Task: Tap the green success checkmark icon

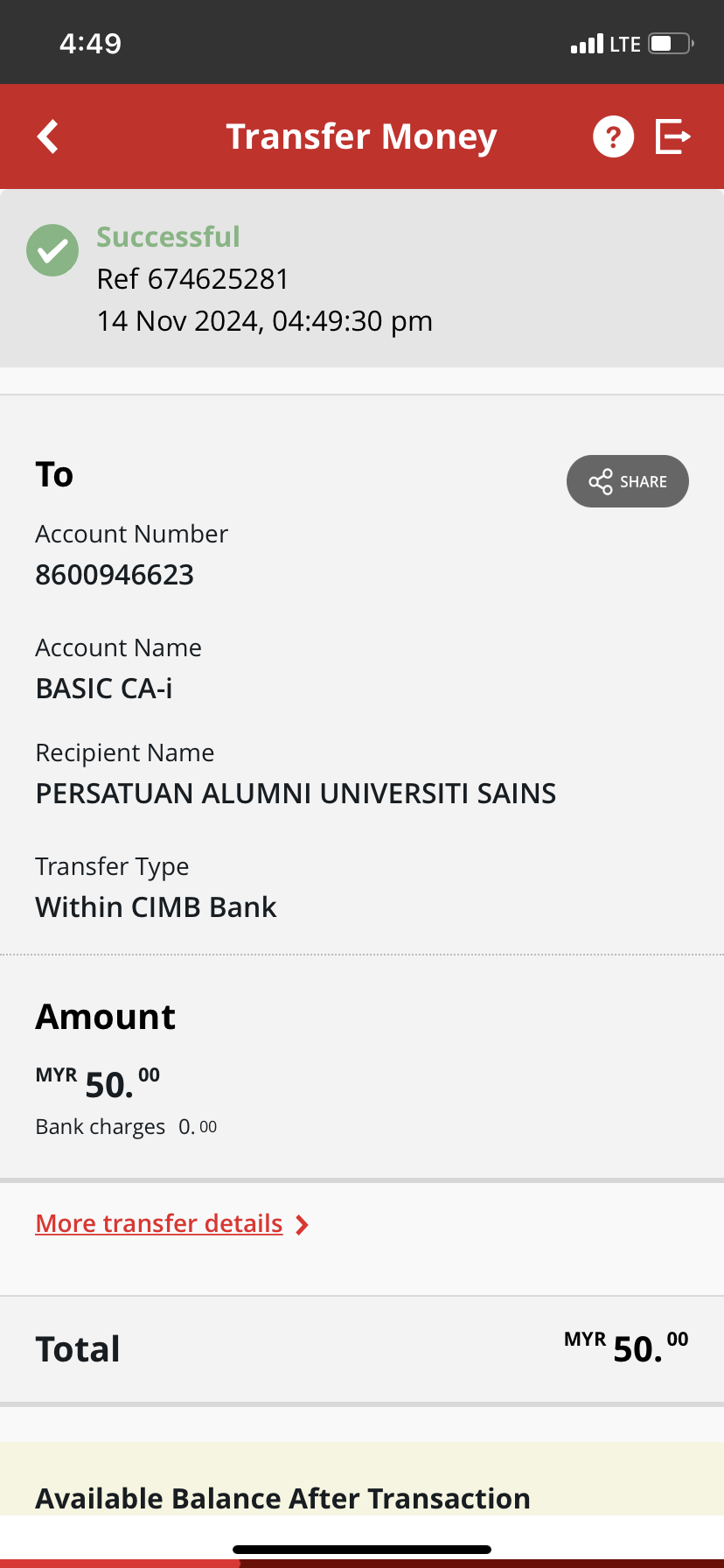Action: click(52, 250)
